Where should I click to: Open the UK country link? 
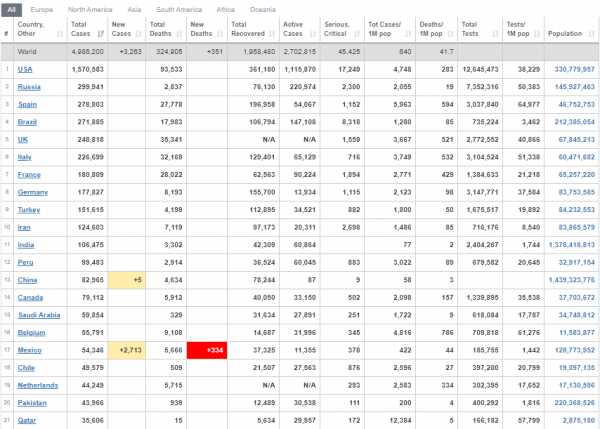(x=23, y=140)
